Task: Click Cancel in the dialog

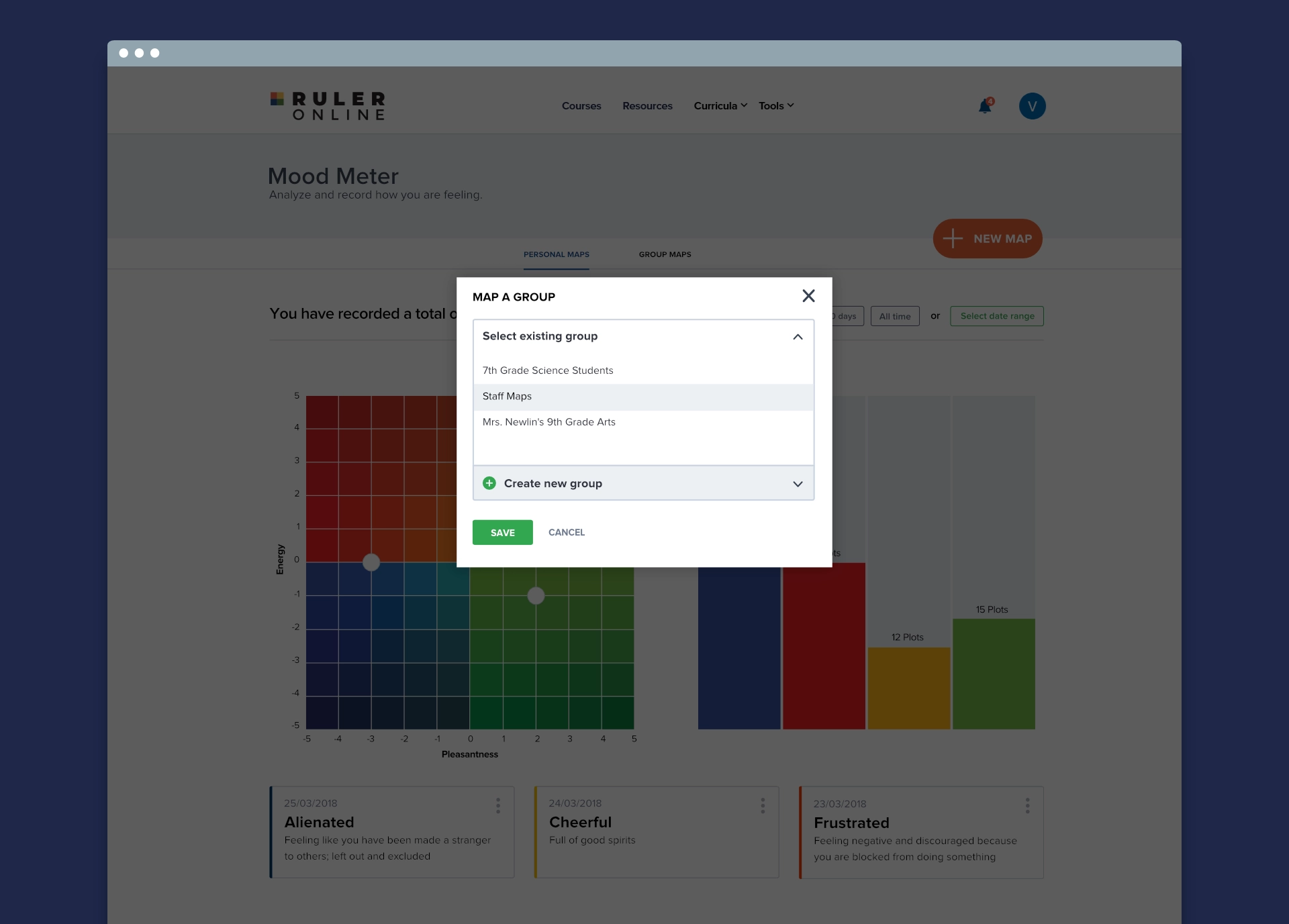Action: click(x=567, y=532)
